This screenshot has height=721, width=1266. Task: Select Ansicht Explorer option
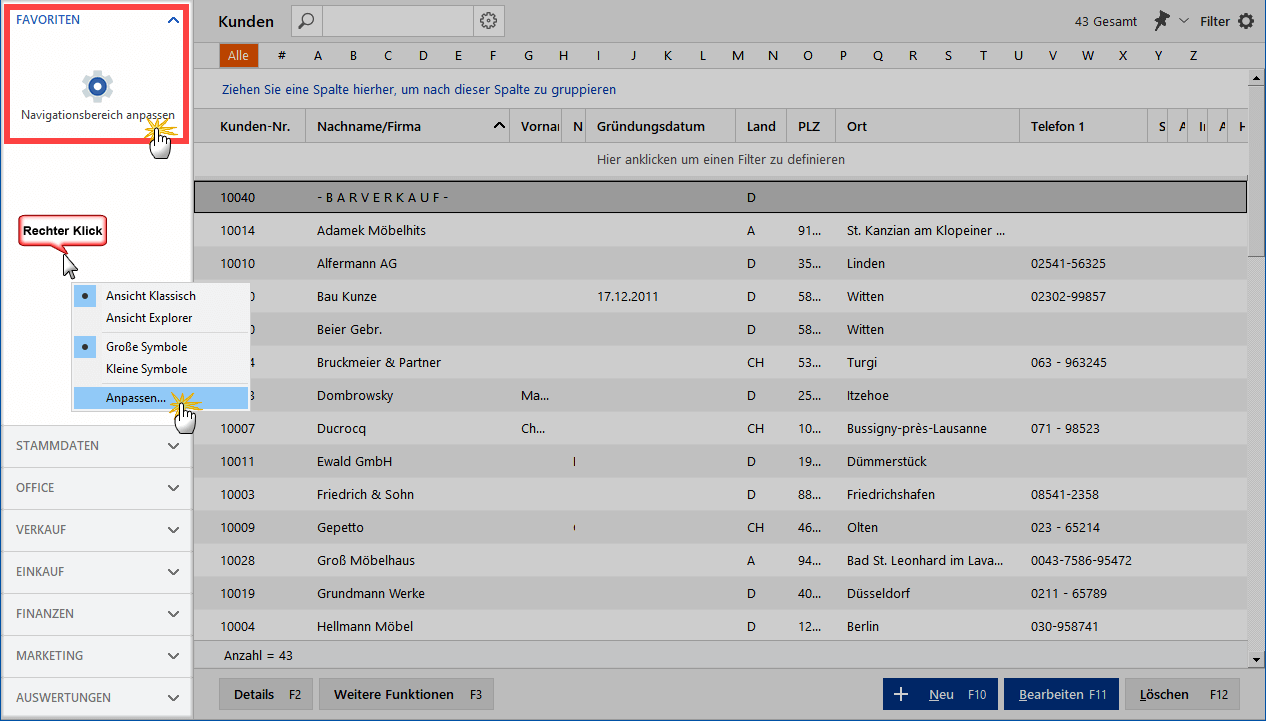(x=149, y=318)
